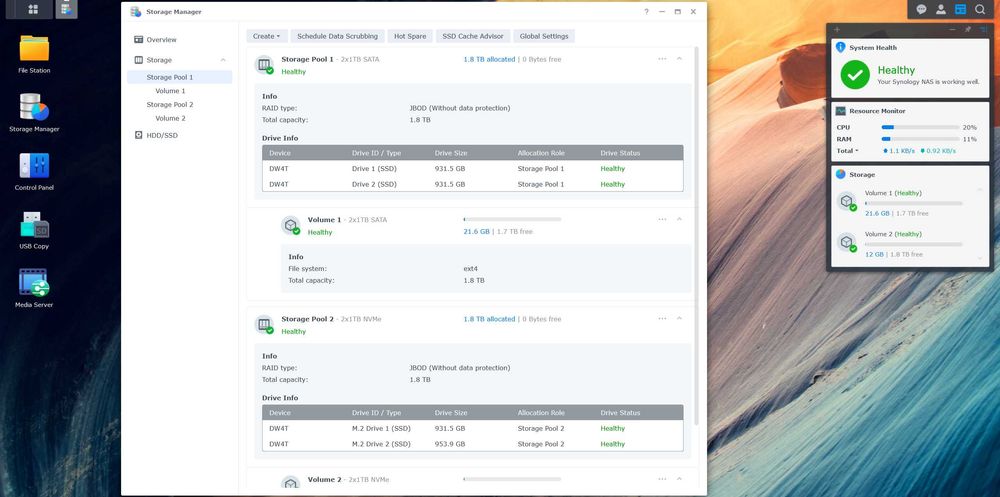1000x497 pixels.
Task: Click Schedule Data Scrubbing button
Action: pyautogui.click(x=337, y=36)
